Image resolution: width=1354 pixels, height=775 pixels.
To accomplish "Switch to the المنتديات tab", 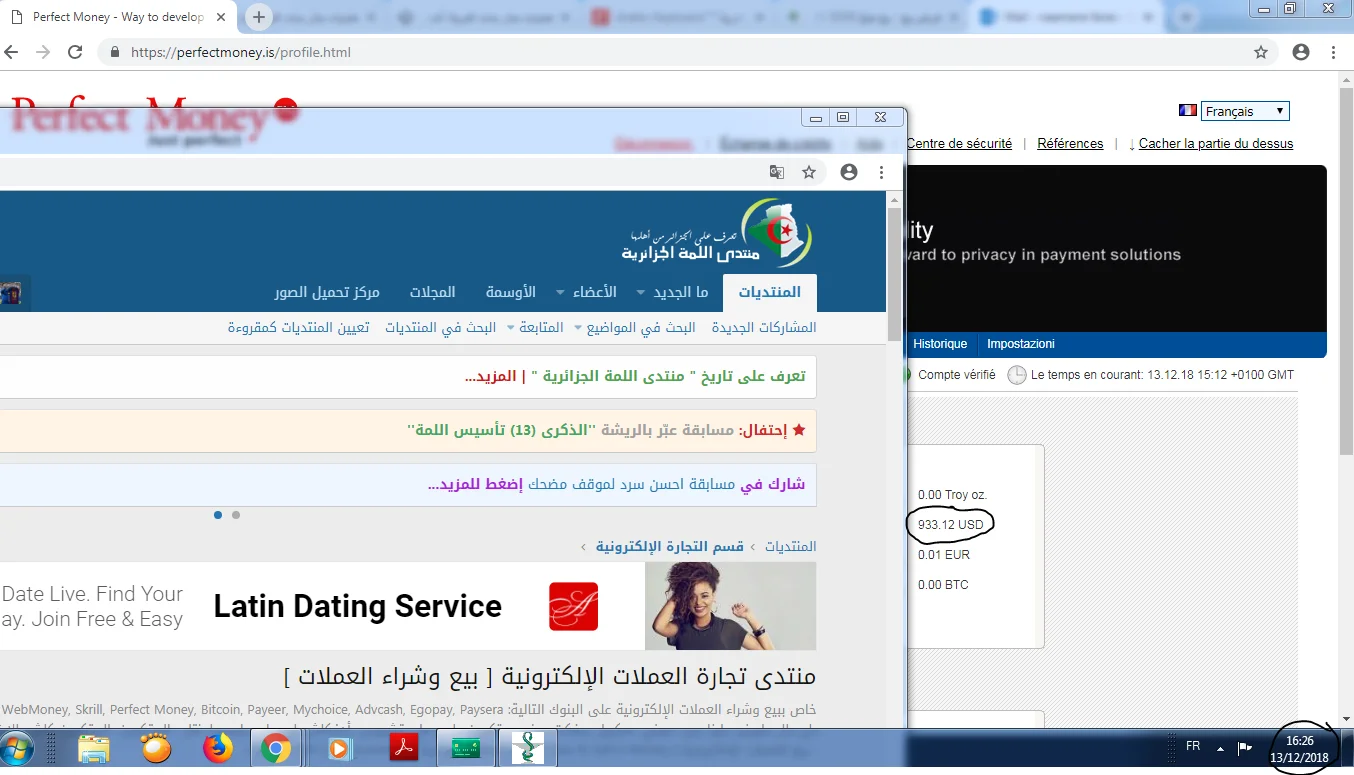I will [x=769, y=292].
